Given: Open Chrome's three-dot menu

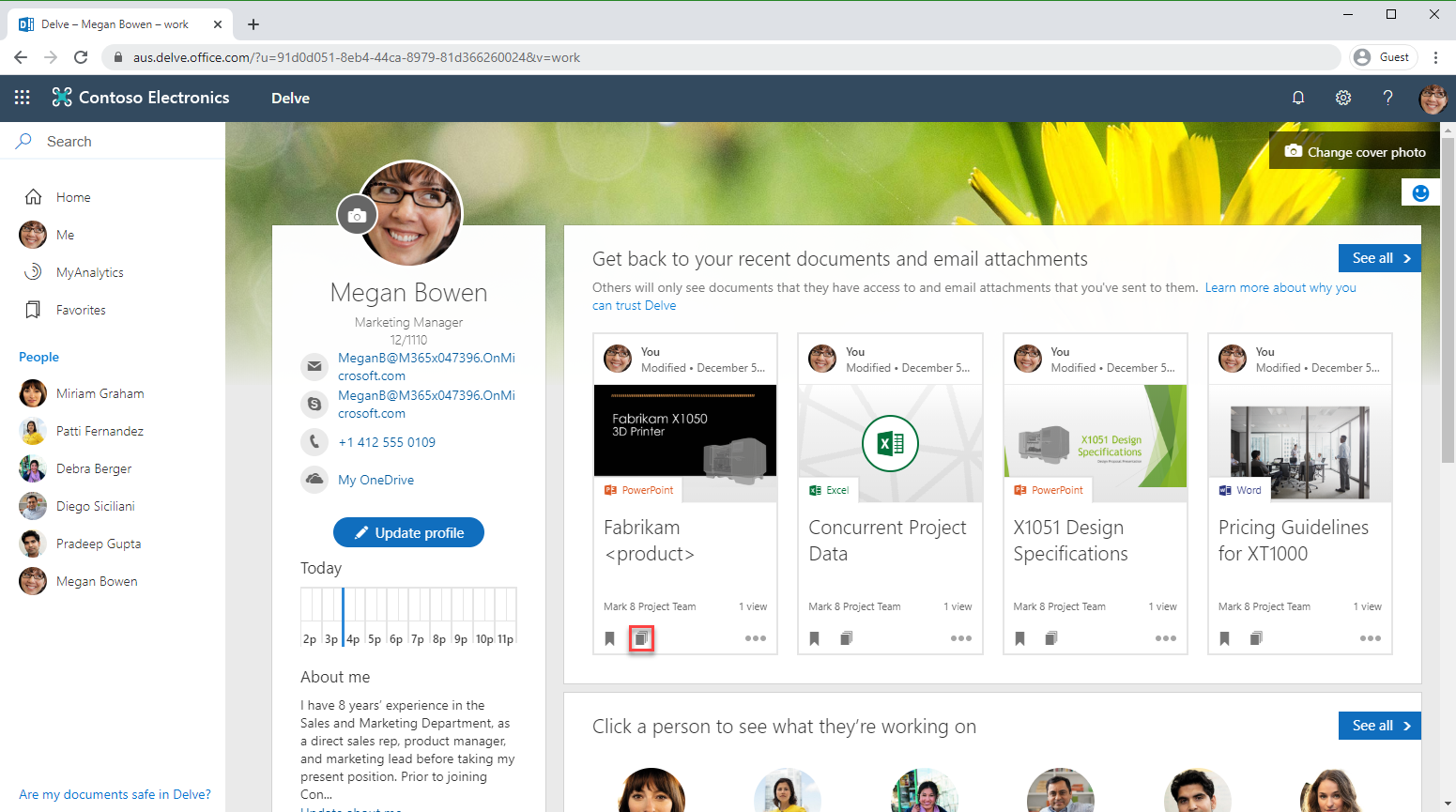Looking at the screenshot, I should pos(1435,57).
